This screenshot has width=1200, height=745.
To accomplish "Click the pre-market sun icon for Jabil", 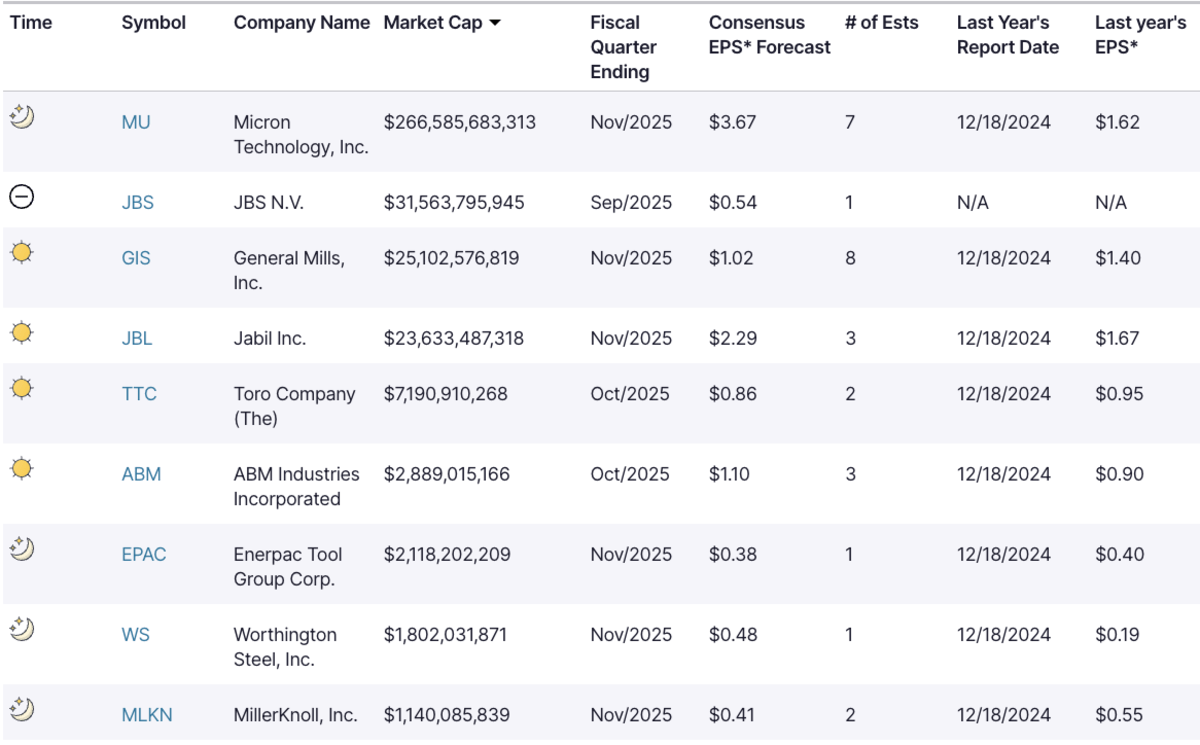I will click(22, 332).
